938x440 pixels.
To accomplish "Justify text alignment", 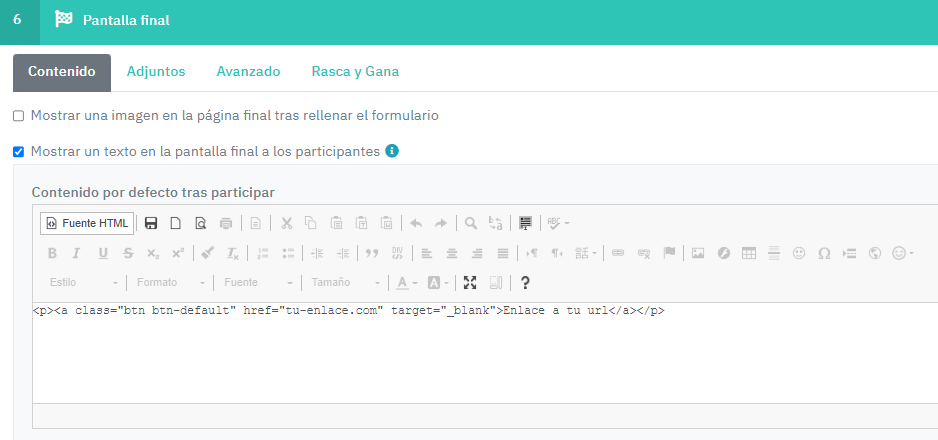I will 502,253.
